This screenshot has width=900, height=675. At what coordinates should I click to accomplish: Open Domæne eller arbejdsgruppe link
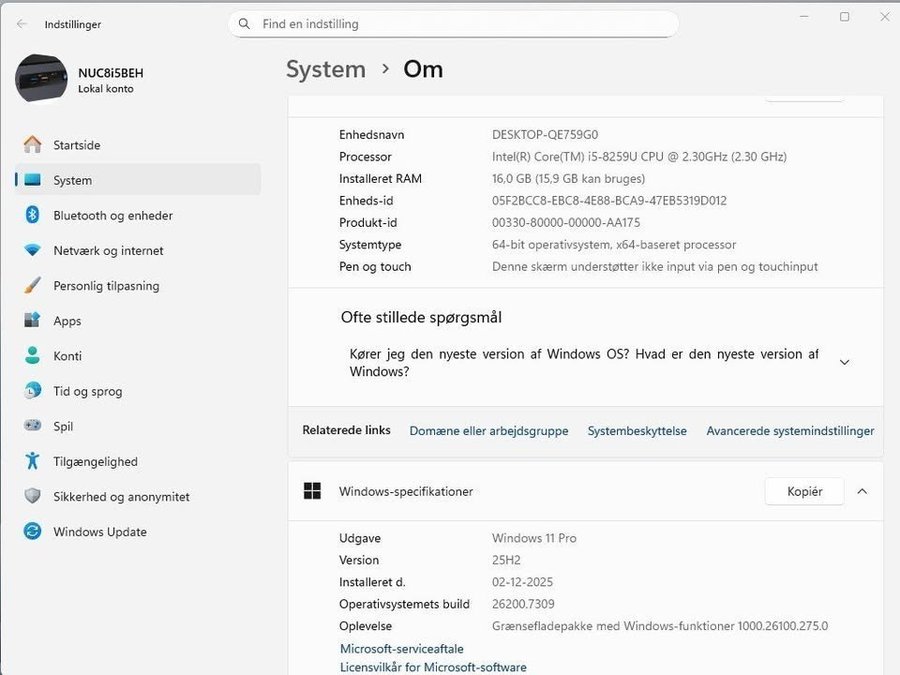(488, 431)
